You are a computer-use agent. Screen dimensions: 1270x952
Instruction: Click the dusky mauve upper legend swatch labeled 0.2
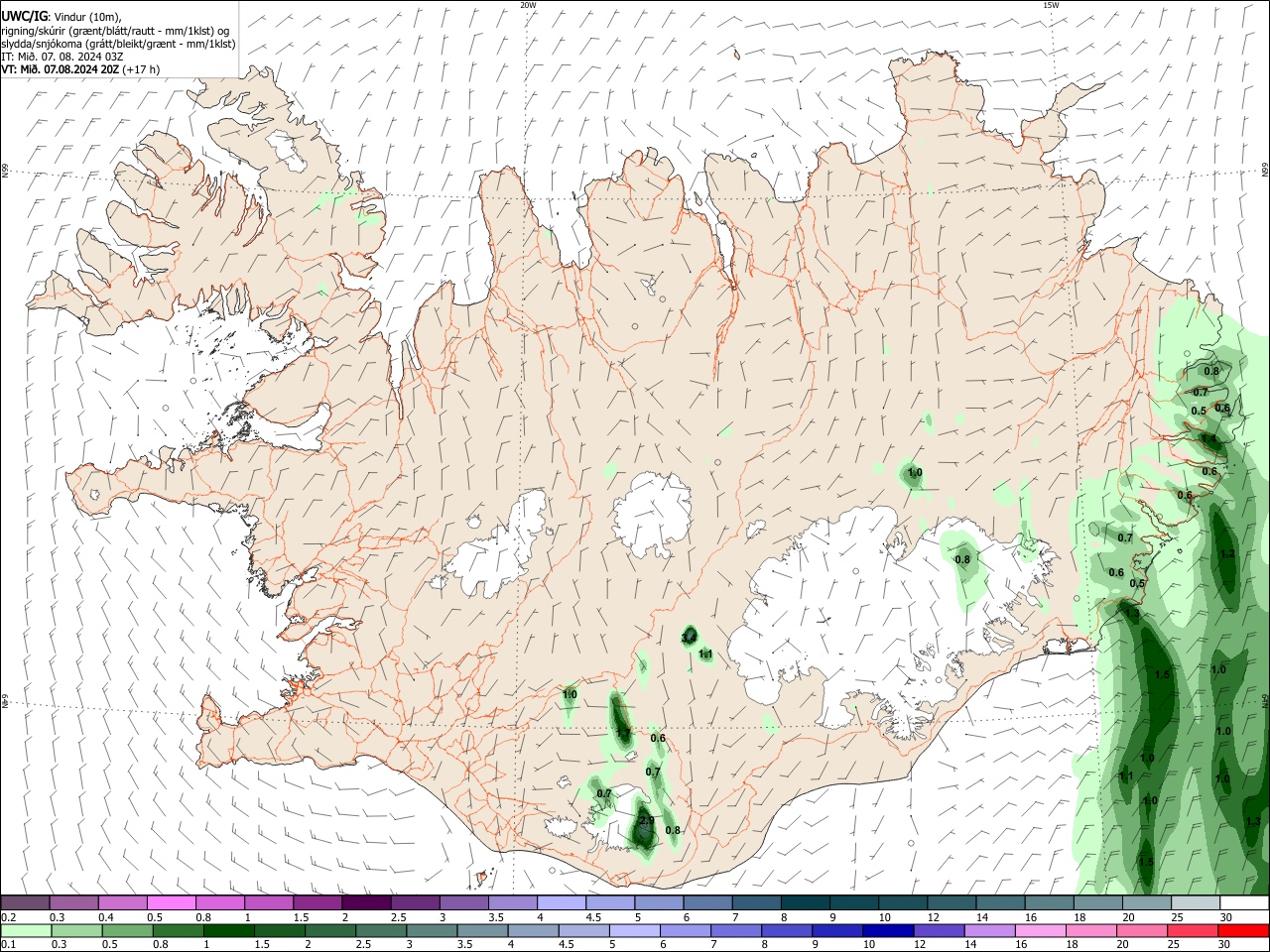[x=25, y=903]
